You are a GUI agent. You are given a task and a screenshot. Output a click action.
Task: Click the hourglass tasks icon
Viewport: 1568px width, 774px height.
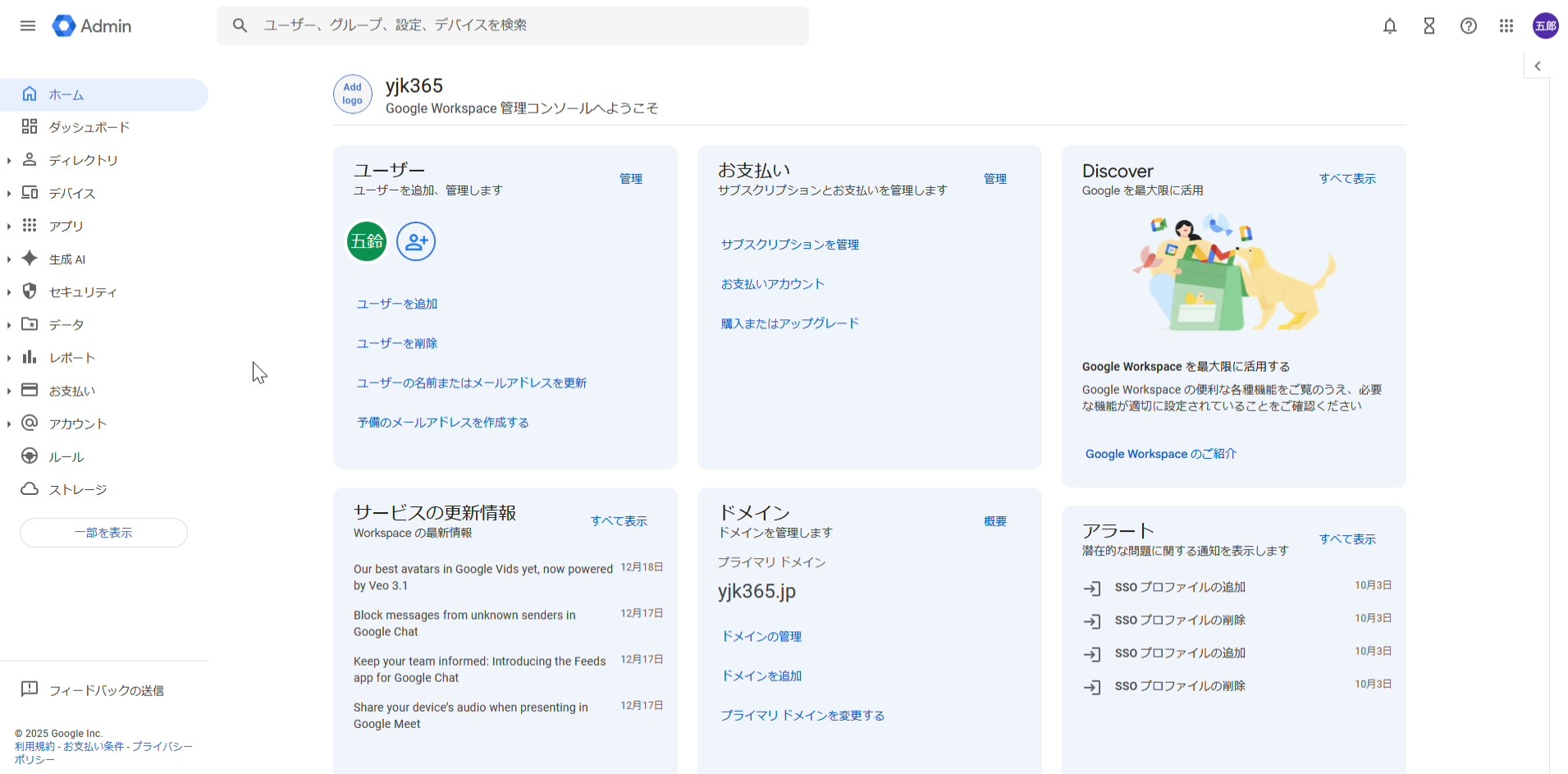click(x=1429, y=26)
